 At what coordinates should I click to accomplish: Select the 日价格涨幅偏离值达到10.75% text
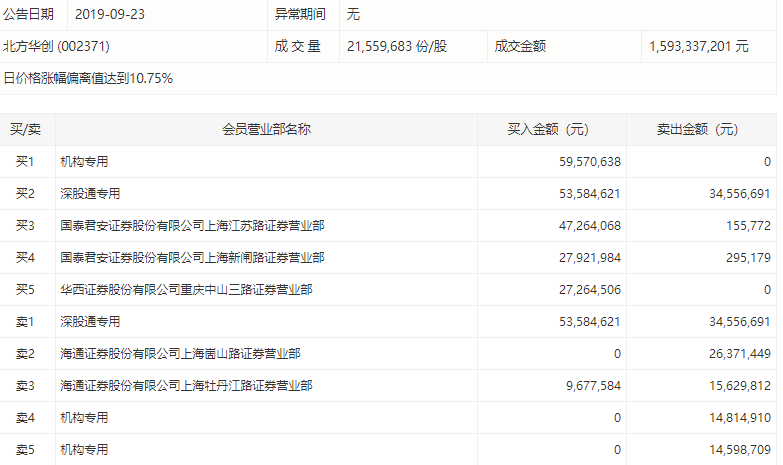coord(88,78)
